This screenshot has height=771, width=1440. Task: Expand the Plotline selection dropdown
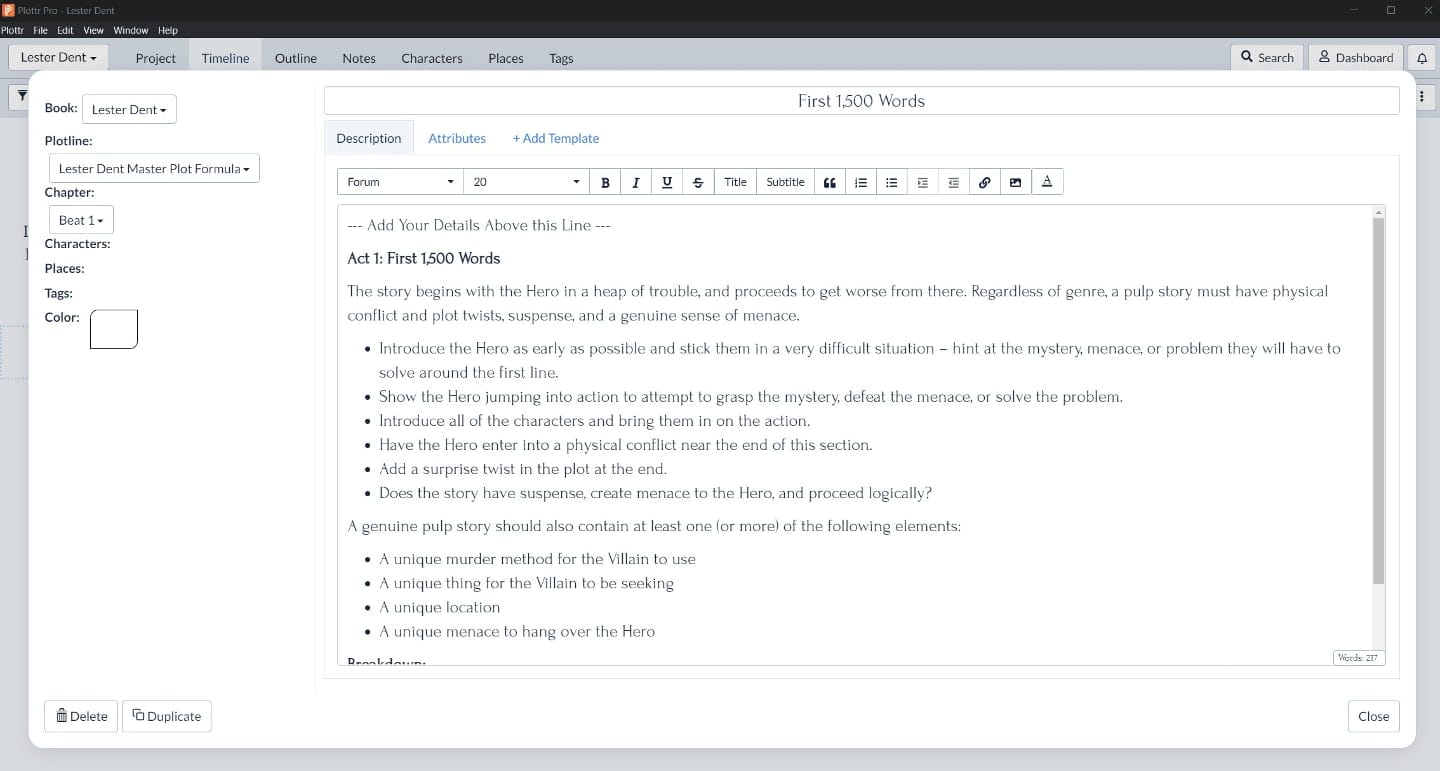(x=154, y=169)
